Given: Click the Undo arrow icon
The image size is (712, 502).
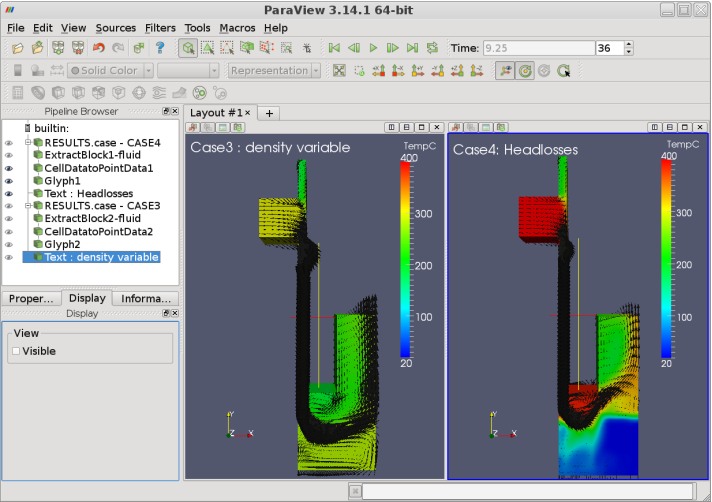Looking at the screenshot, I should click(x=98, y=47).
